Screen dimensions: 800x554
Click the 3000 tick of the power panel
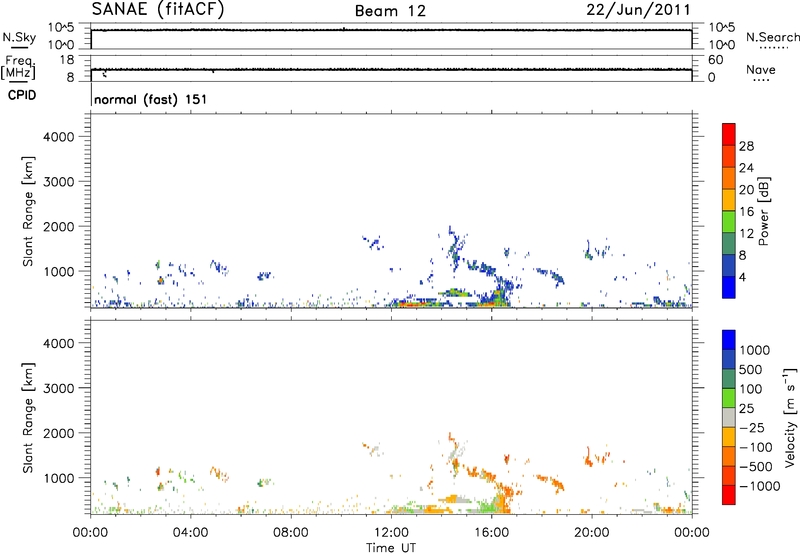tap(58, 182)
